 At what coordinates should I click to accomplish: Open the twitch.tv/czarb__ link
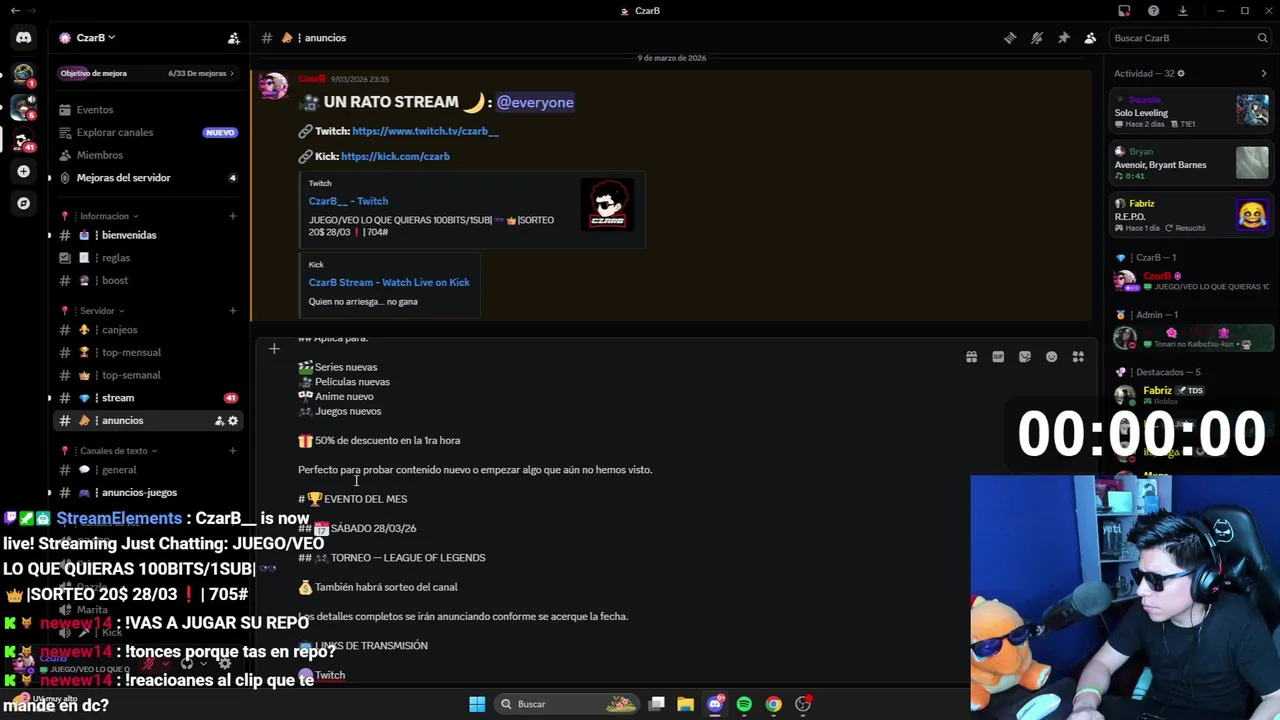coord(425,131)
